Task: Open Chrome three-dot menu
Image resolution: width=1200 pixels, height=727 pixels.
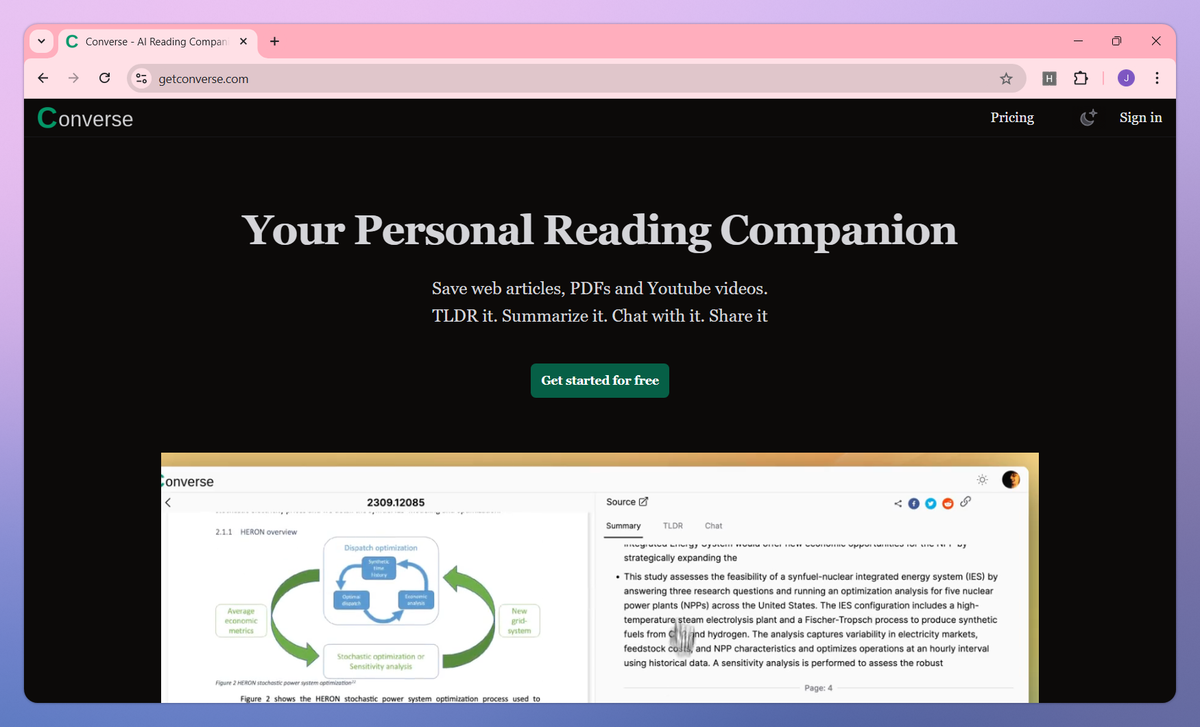Action: (x=1157, y=78)
